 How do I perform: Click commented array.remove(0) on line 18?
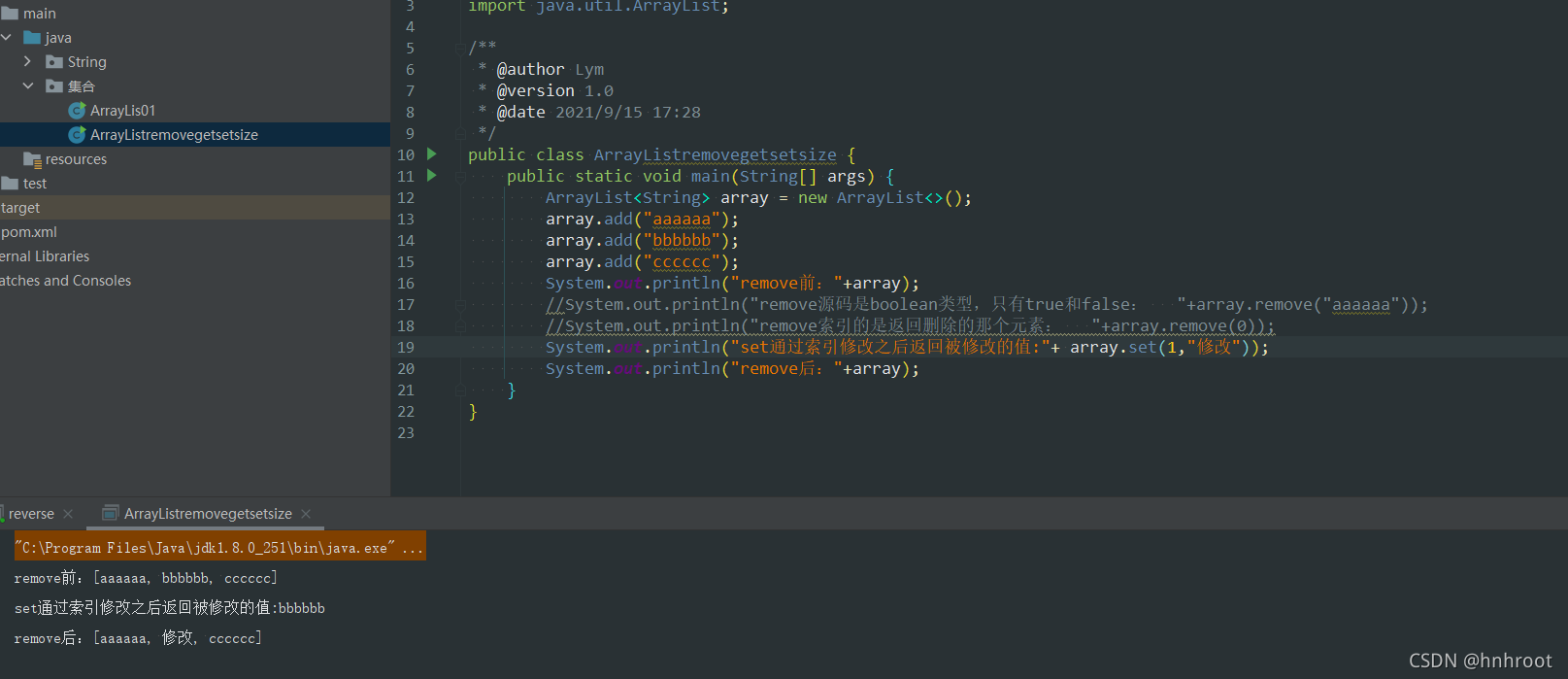(x=1187, y=326)
